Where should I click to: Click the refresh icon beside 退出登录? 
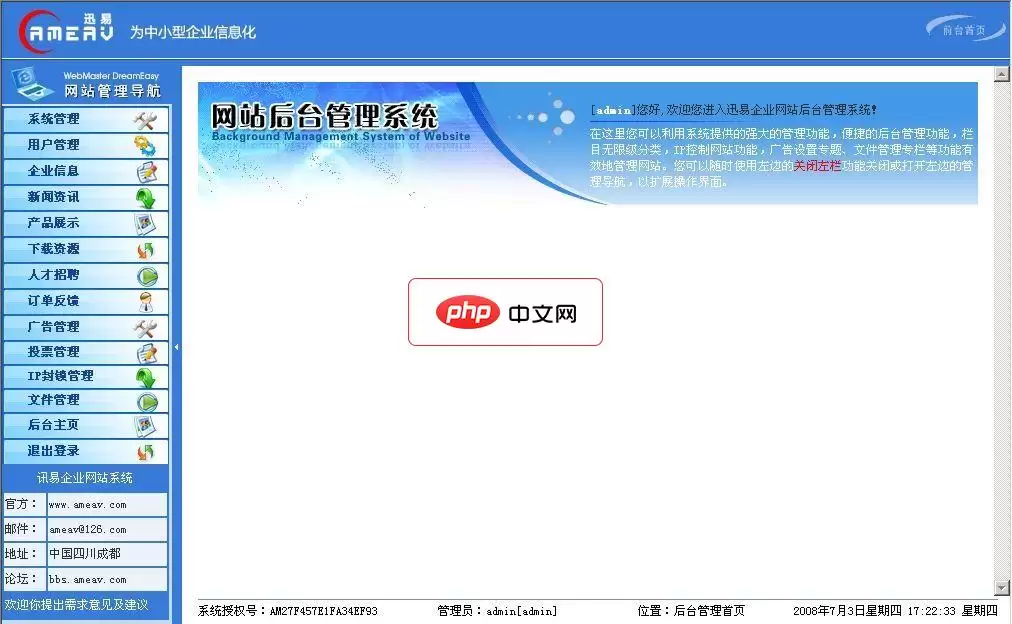(x=146, y=452)
